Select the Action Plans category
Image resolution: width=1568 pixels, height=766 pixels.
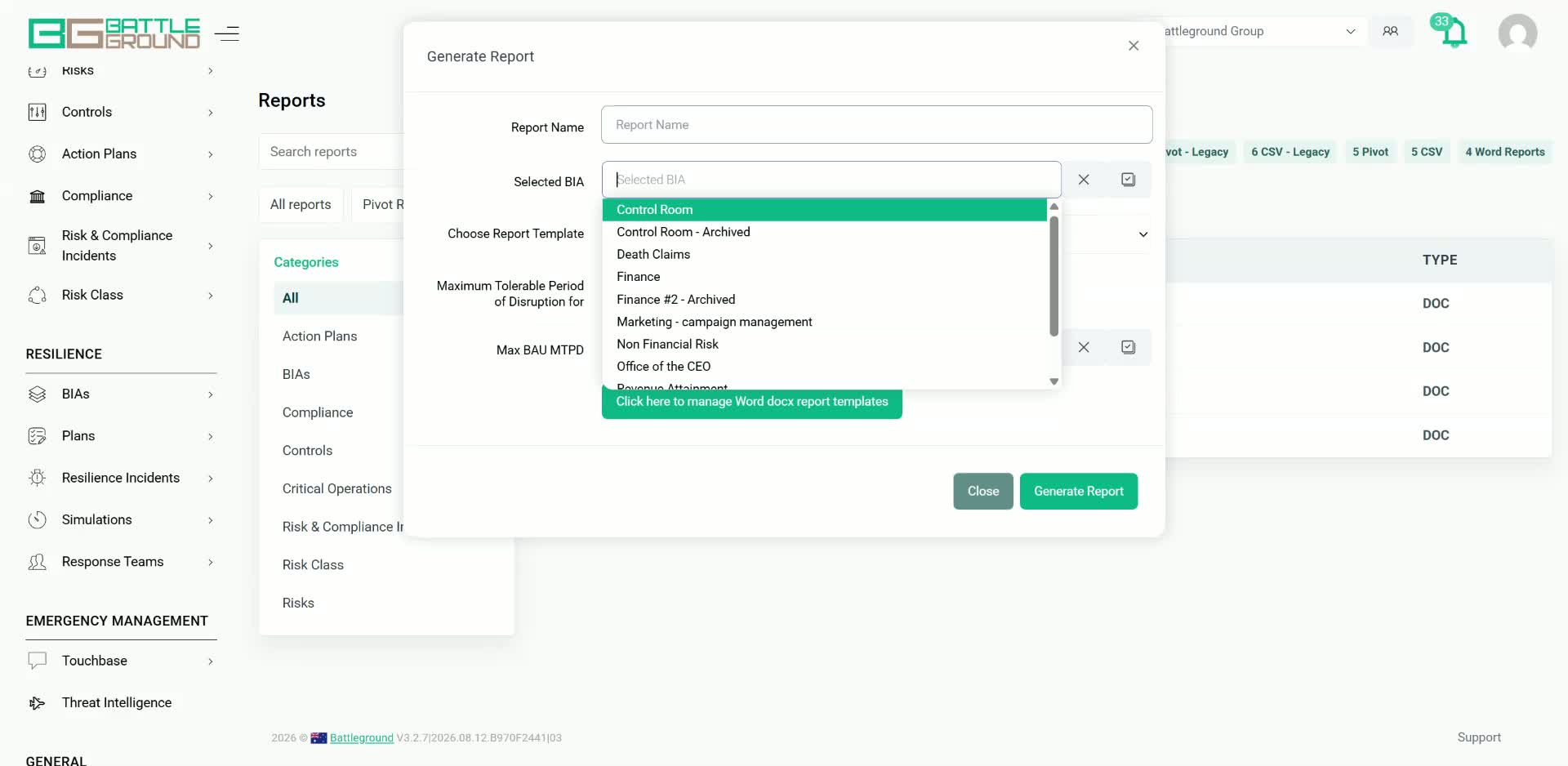(319, 336)
